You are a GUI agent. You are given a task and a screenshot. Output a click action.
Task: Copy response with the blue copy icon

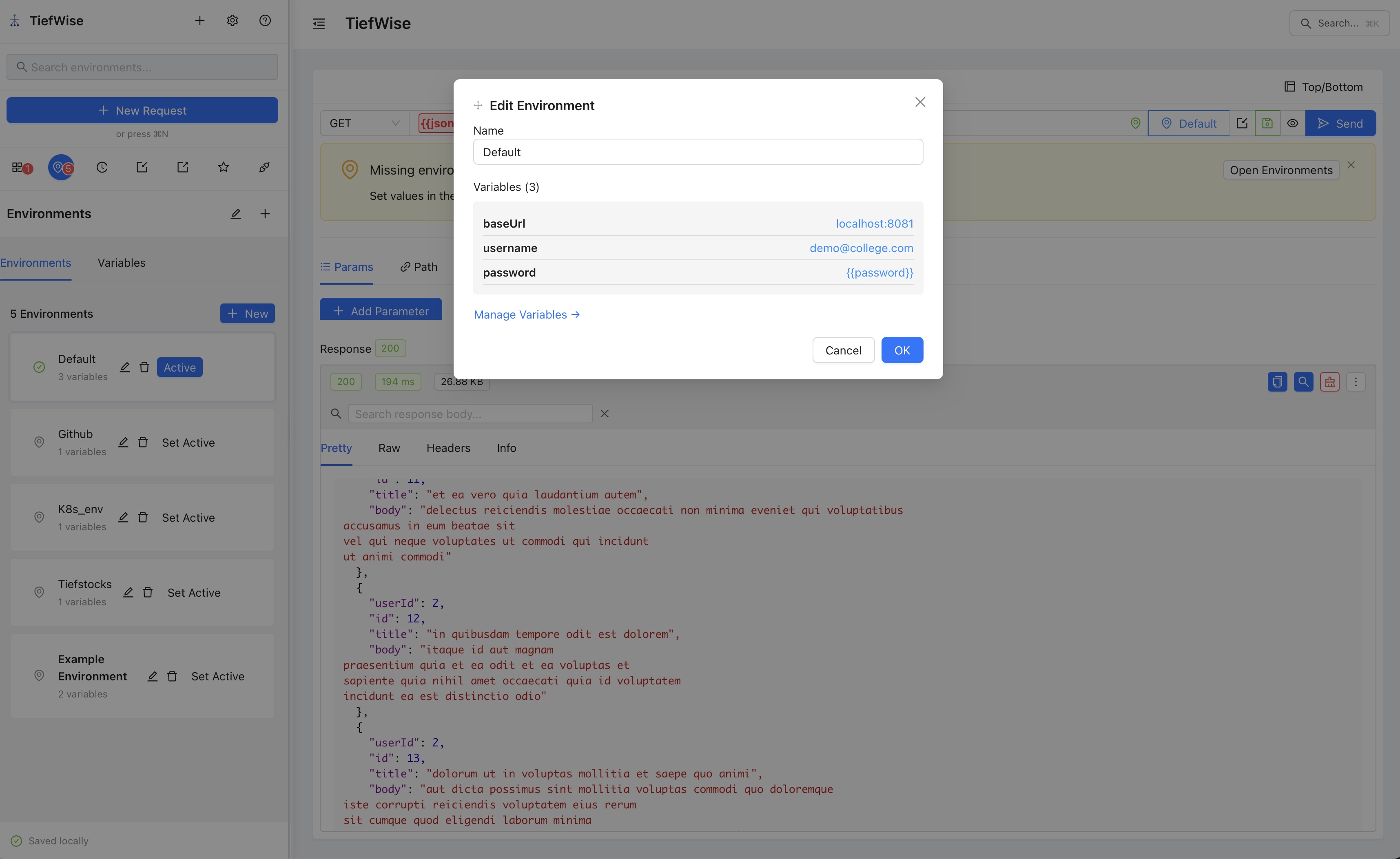tap(1277, 382)
